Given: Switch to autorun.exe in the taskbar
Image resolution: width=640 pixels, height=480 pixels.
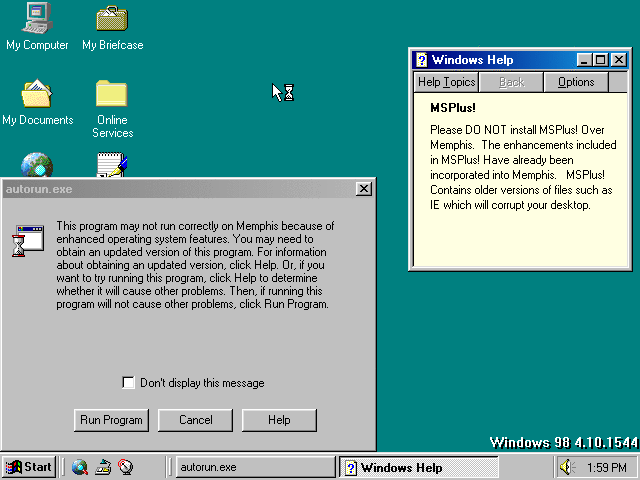Looking at the screenshot, I should pos(256,467).
